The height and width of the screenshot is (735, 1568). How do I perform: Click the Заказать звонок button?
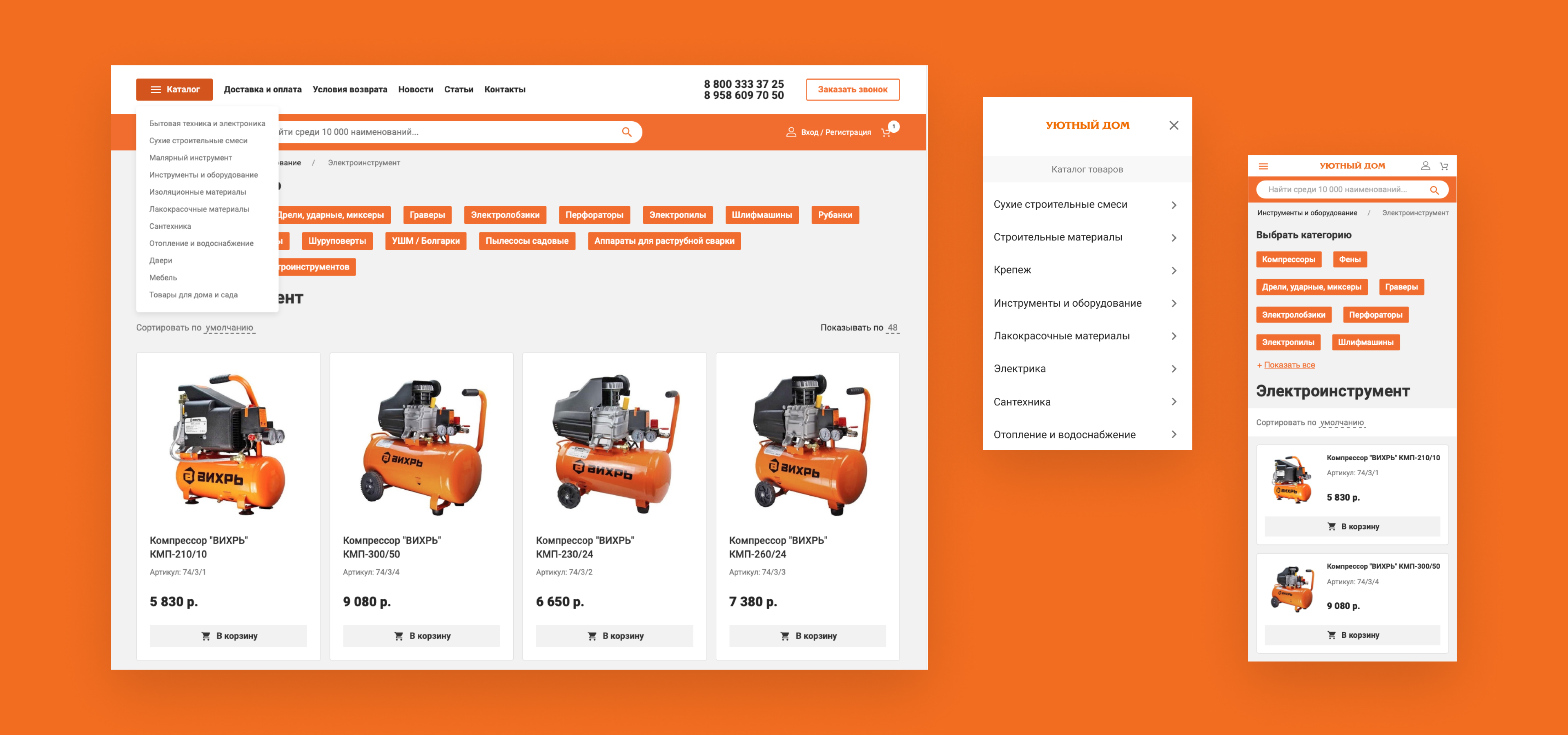pyautogui.click(x=852, y=89)
